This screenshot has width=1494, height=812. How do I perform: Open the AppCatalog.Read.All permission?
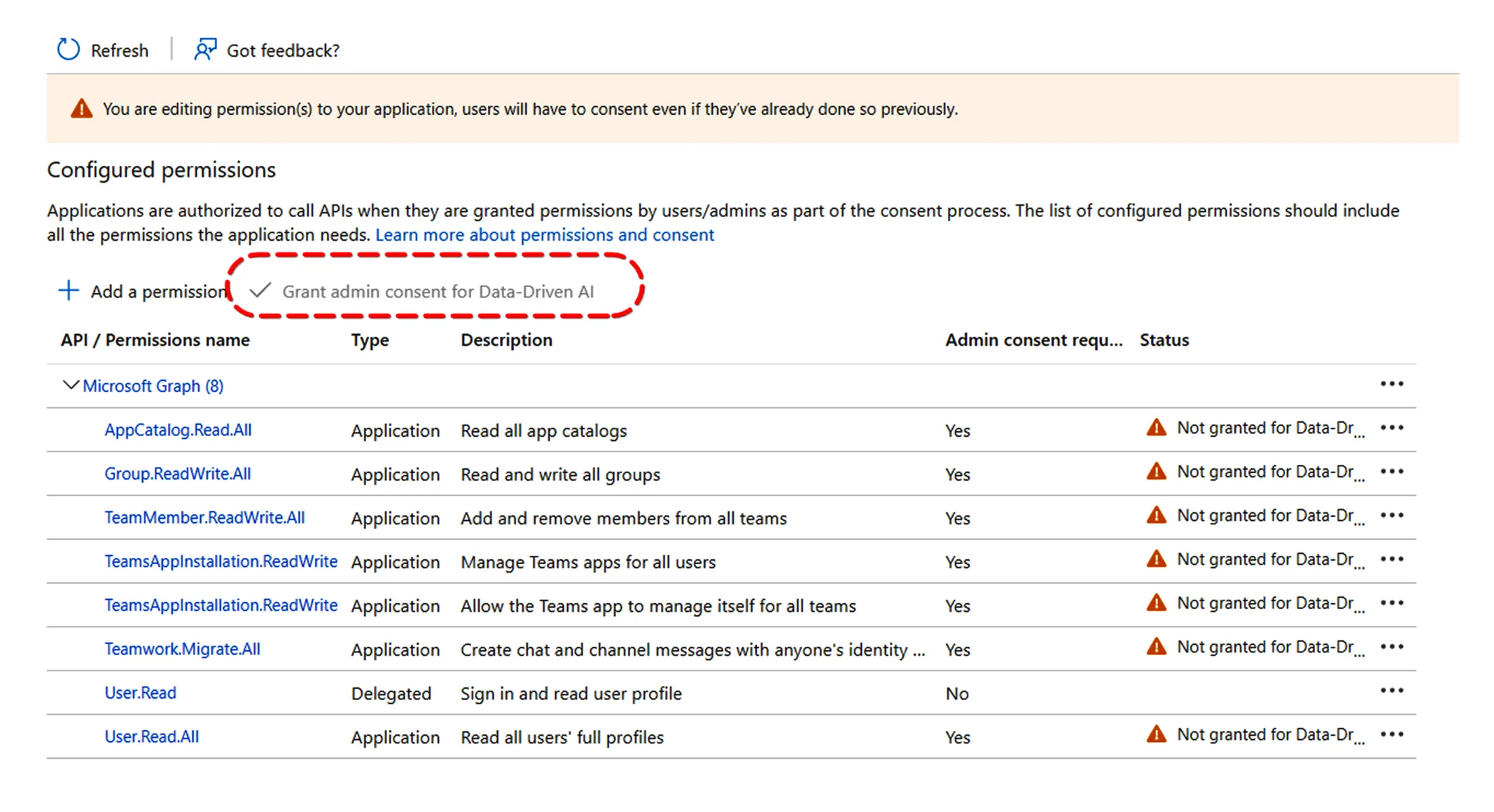pos(178,430)
